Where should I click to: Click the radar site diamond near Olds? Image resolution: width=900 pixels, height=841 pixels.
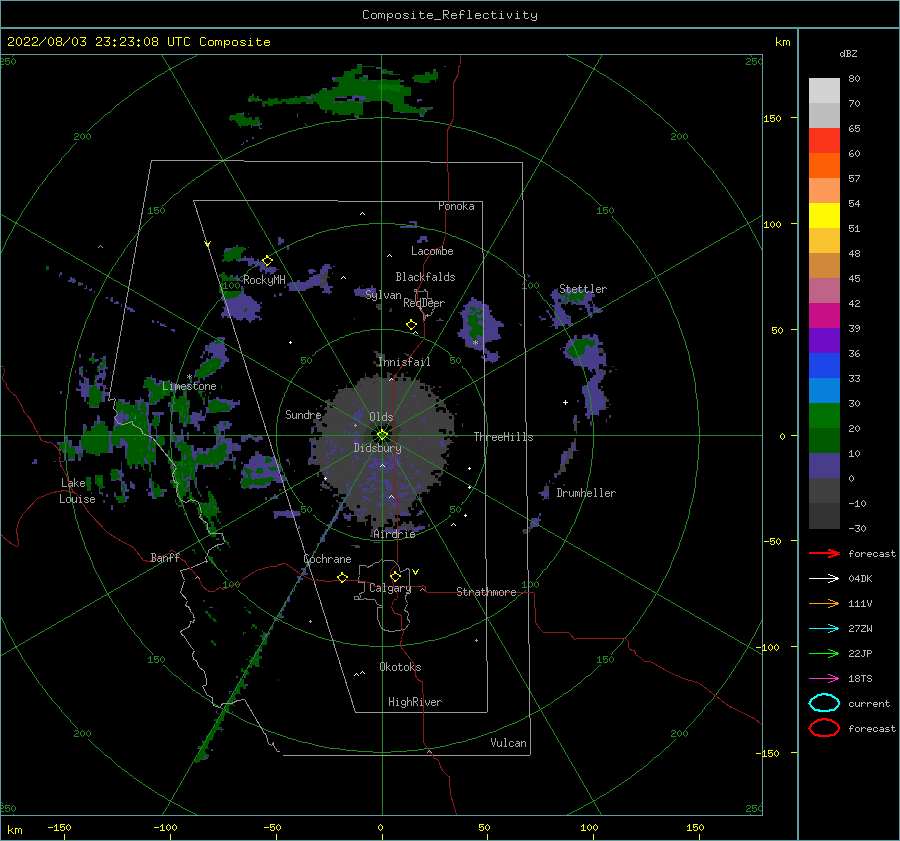(x=382, y=435)
